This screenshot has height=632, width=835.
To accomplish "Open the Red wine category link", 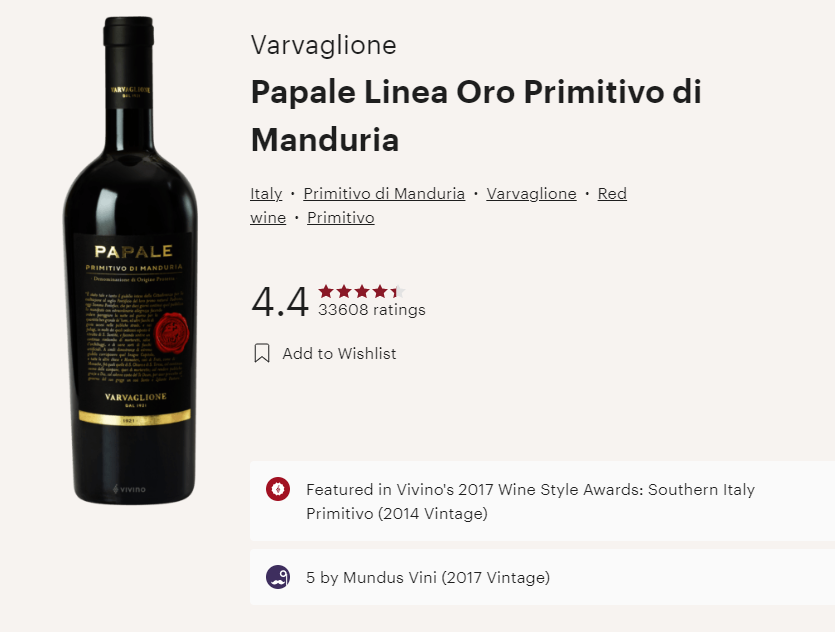I will point(438,206).
